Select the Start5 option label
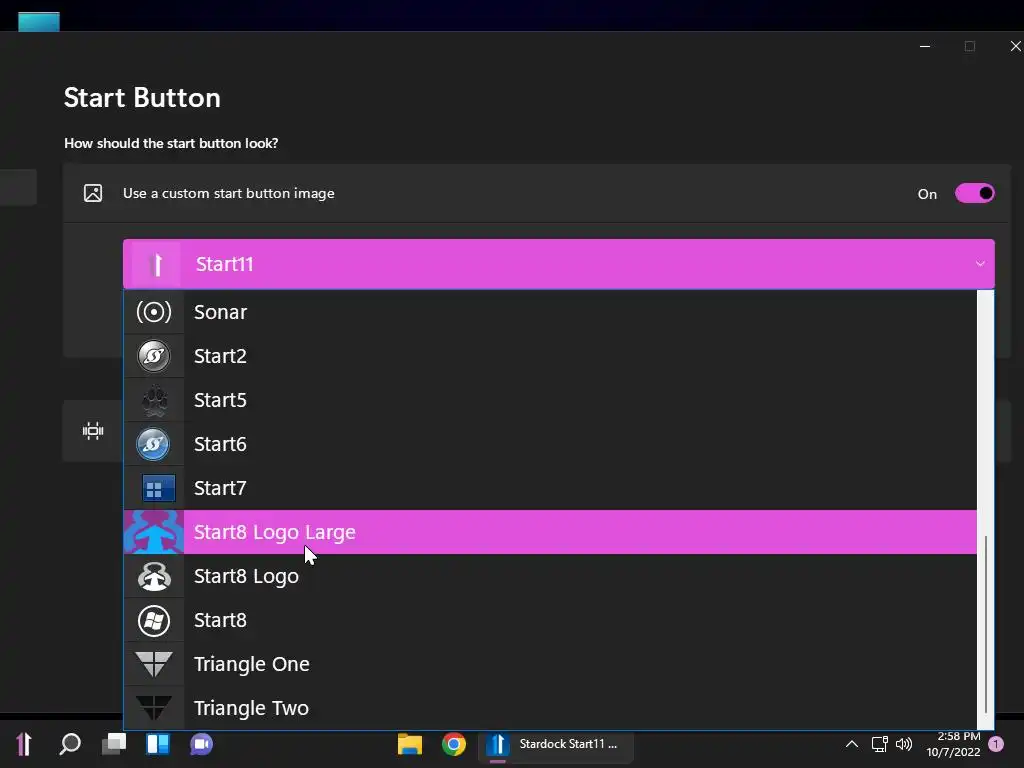The width and height of the screenshot is (1024, 768). tap(220, 400)
